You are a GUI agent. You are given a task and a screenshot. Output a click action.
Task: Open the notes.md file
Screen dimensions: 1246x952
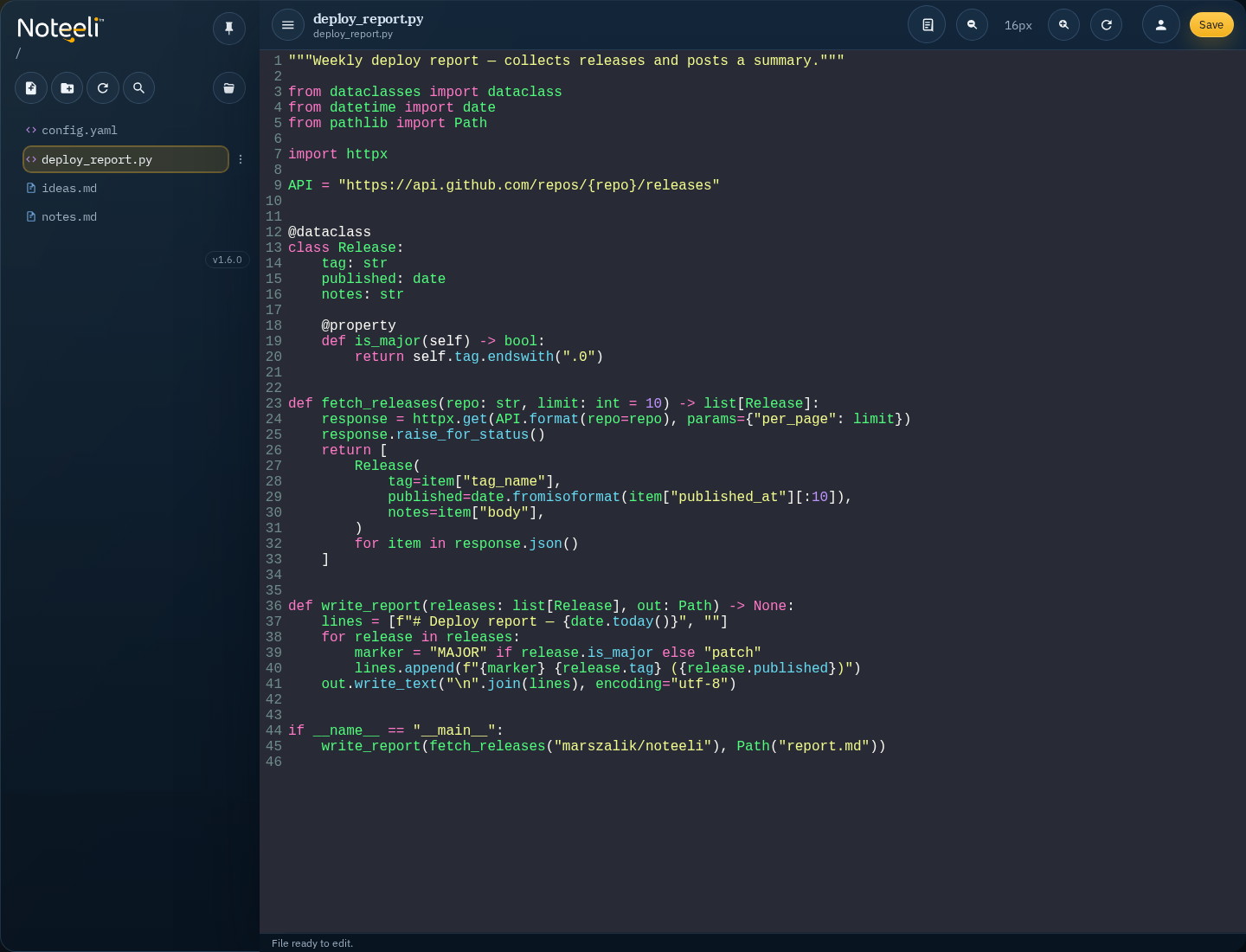tap(125, 216)
